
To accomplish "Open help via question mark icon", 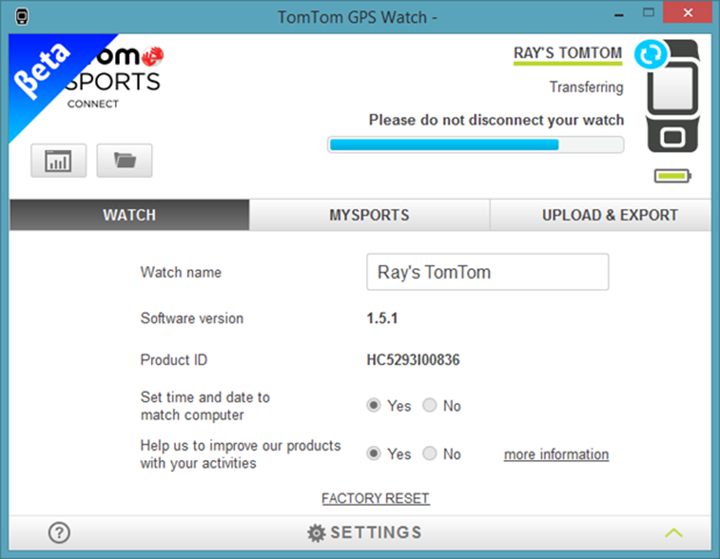I will [59, 533].
